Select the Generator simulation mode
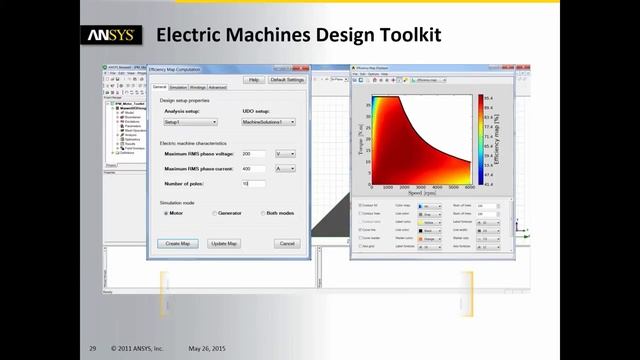The height and width of the screenshot is (360, 640). pos(214,213)
